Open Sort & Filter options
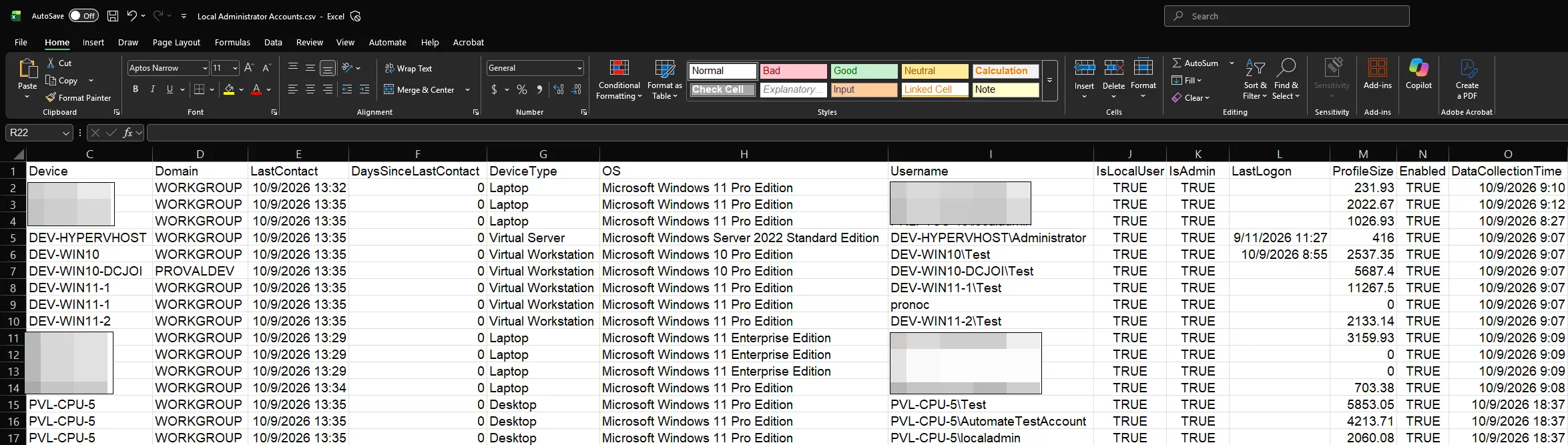 [x=1255, y=79]
